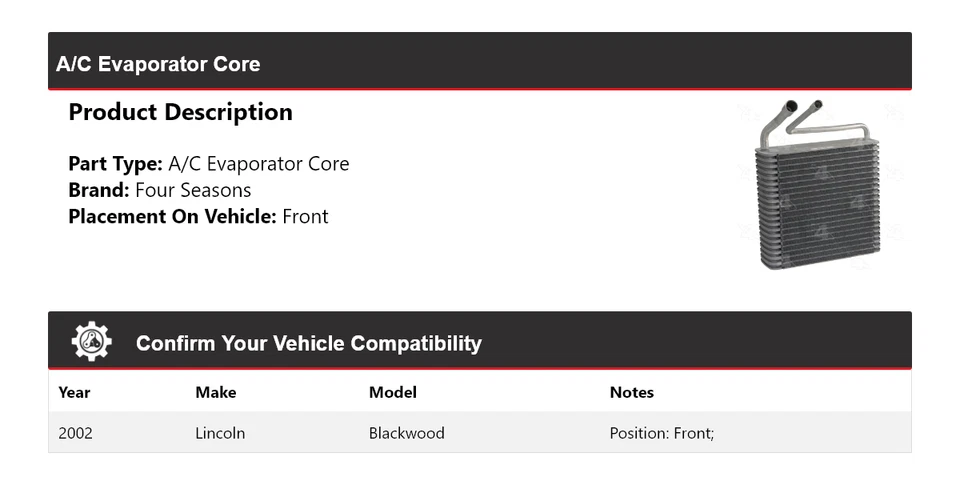This screenshot has width=960, height=485.
Task: Click the Position: Front; notes cell
Action: click(661, 433)
